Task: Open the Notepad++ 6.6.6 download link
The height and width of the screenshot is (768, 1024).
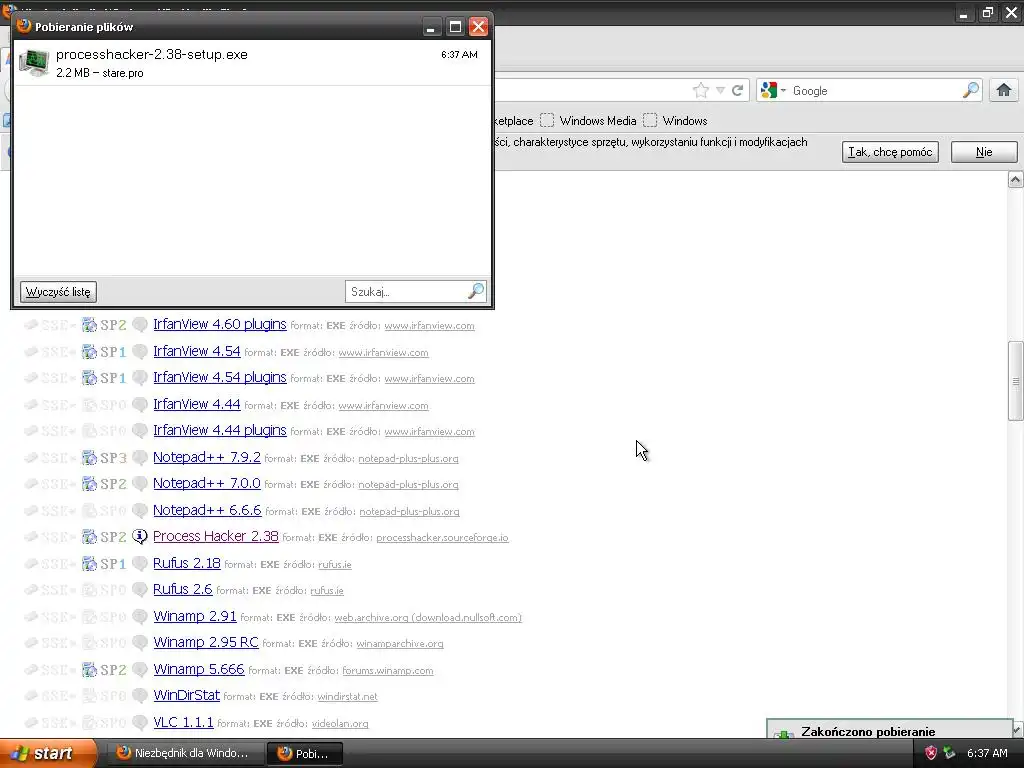Action: (207, 510)
